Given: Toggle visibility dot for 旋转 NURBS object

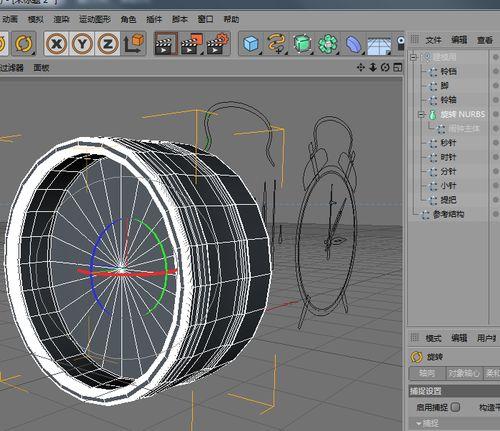Looking at the screenshot, I should [496, 114].
